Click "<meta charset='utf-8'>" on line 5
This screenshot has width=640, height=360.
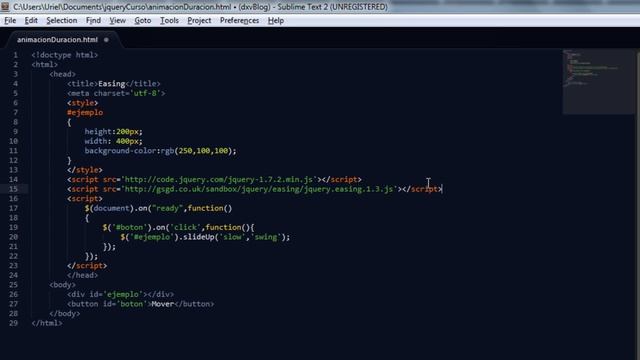click(116, 93)
